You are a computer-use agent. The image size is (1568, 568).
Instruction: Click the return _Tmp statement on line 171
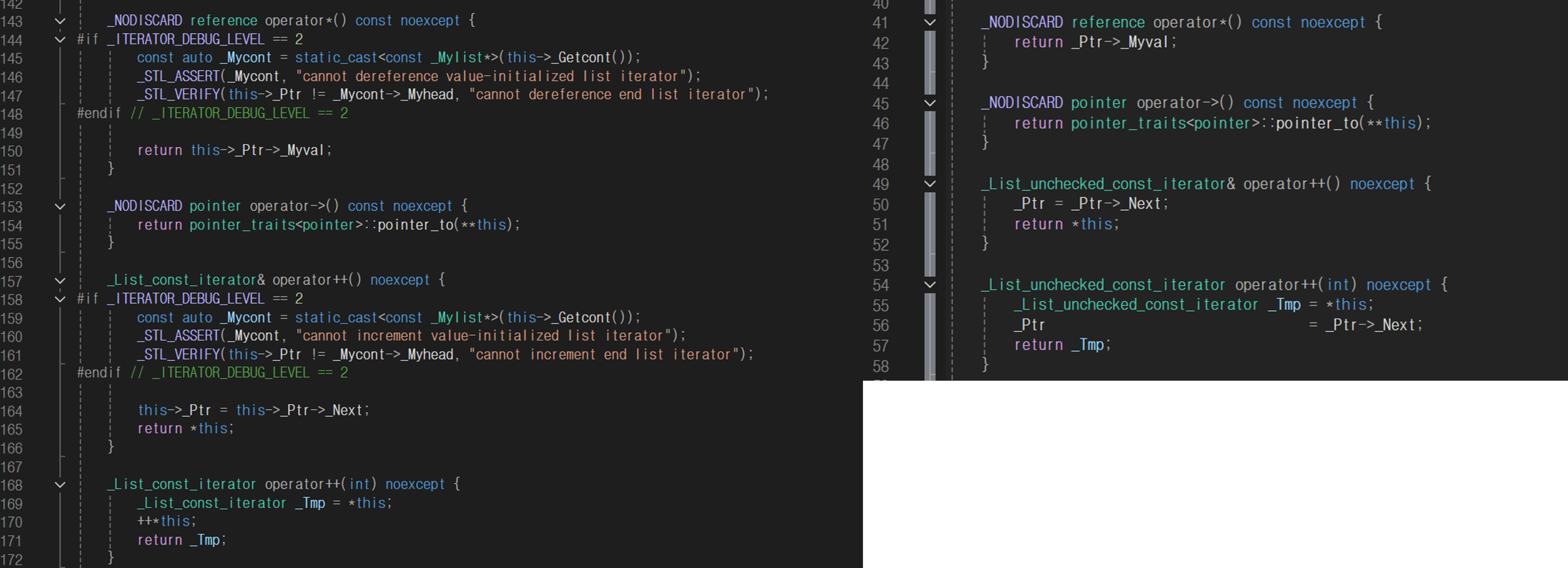[181, 540]
